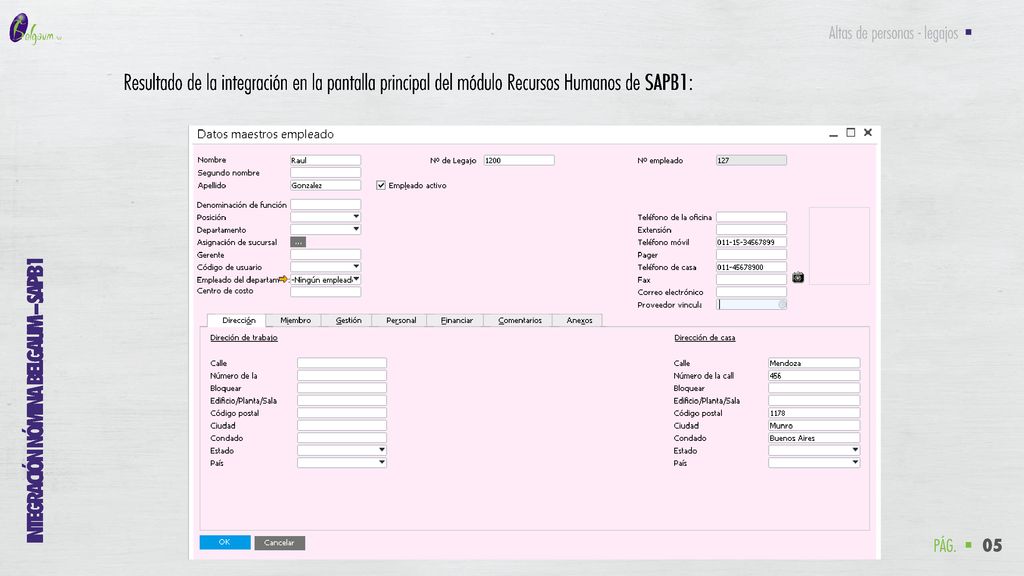Screen dimensions: 1024x576
Task: Click the Nombre field containing Raul
Action: (325, 160)
